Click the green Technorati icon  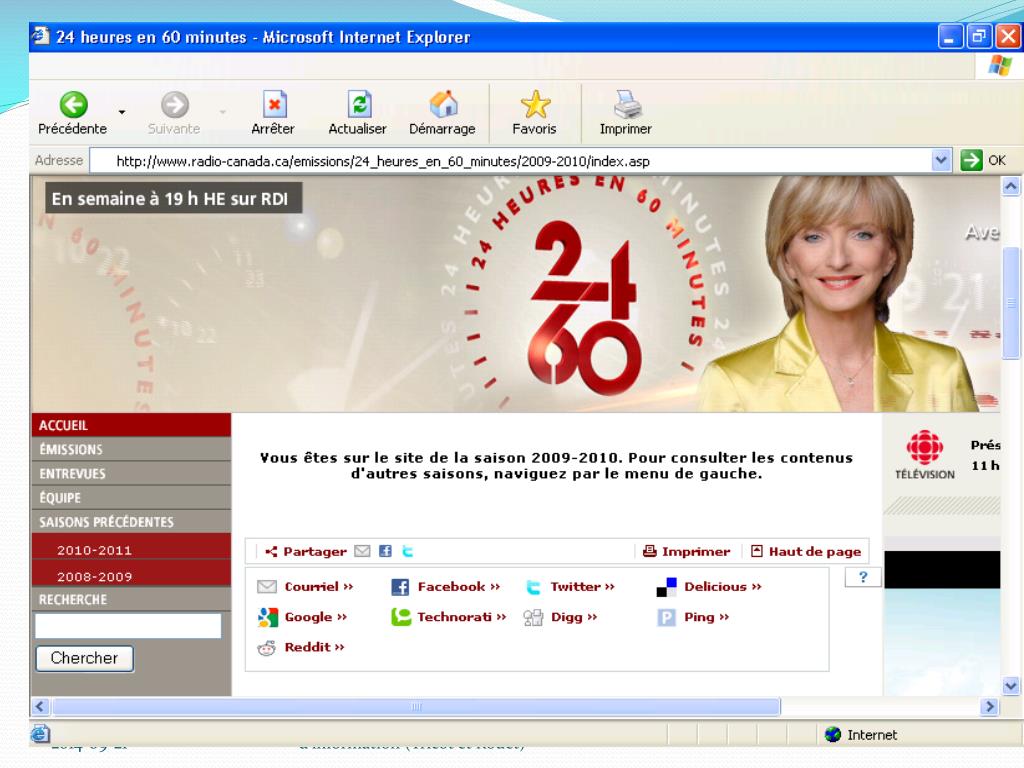401,617
